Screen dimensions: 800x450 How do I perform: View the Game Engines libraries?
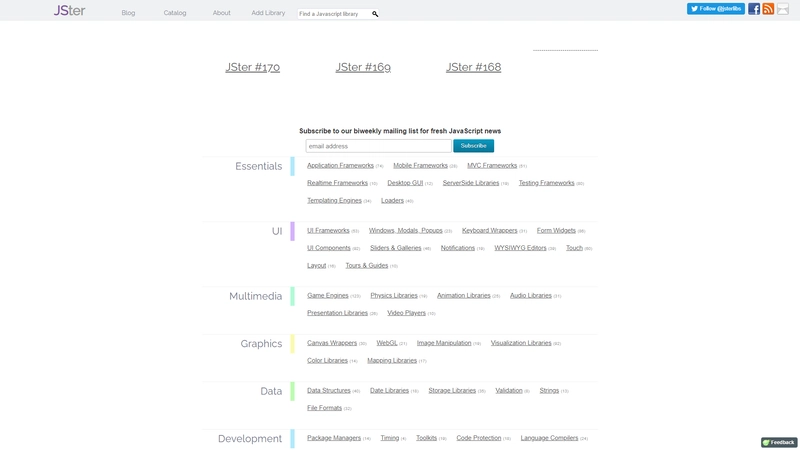(x=328, y=296)
